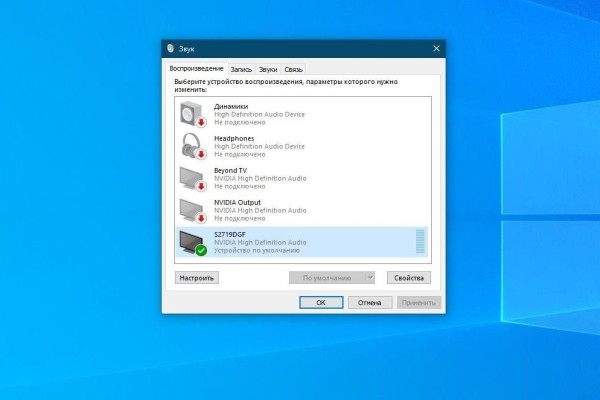600x400 pixels.
Task: Click the Настроить button
Action: pyautogui.click(x=196, y=277)
